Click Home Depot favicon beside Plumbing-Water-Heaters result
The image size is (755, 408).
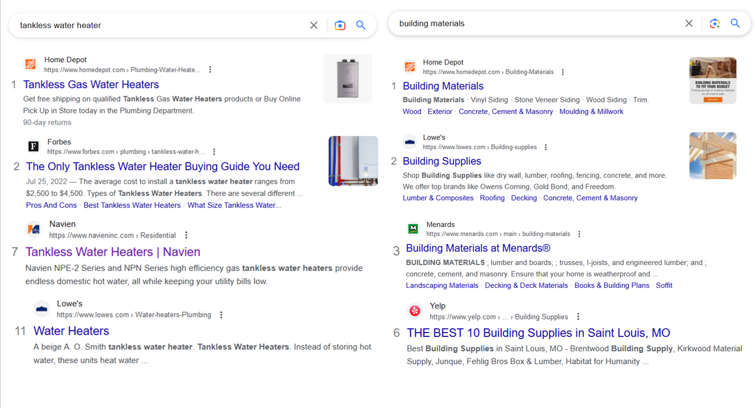click(x=31, y=64)
